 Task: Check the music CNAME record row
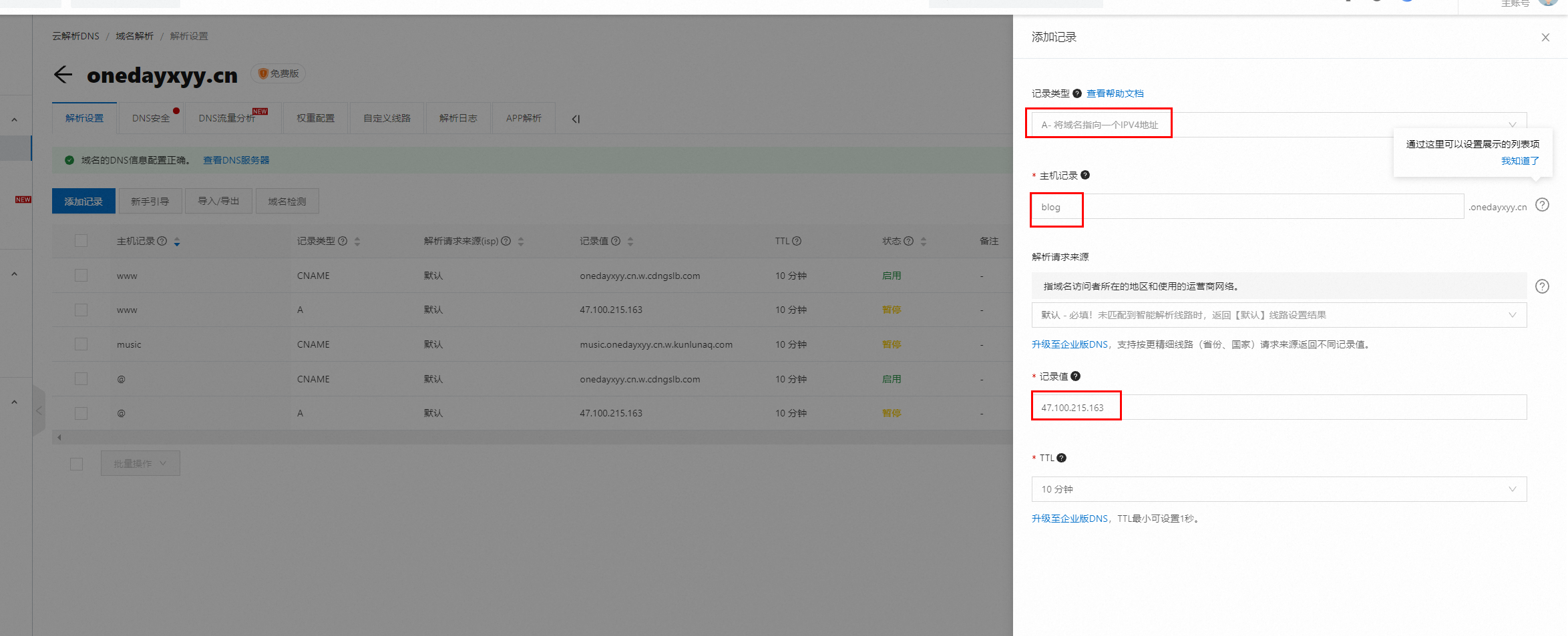pos(81,344)
